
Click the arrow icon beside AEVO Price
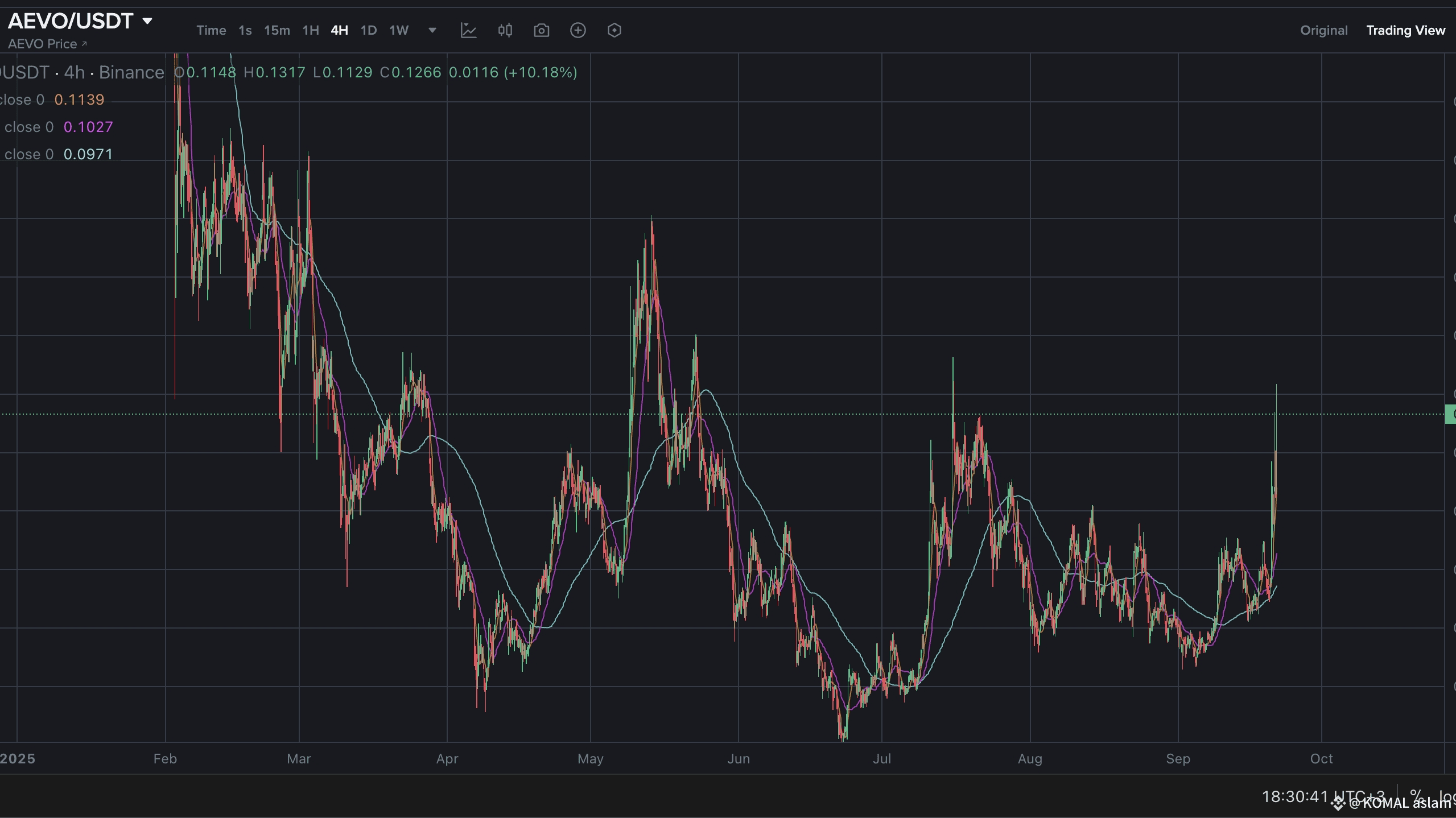pyautogui.click(x=84, y=44)
